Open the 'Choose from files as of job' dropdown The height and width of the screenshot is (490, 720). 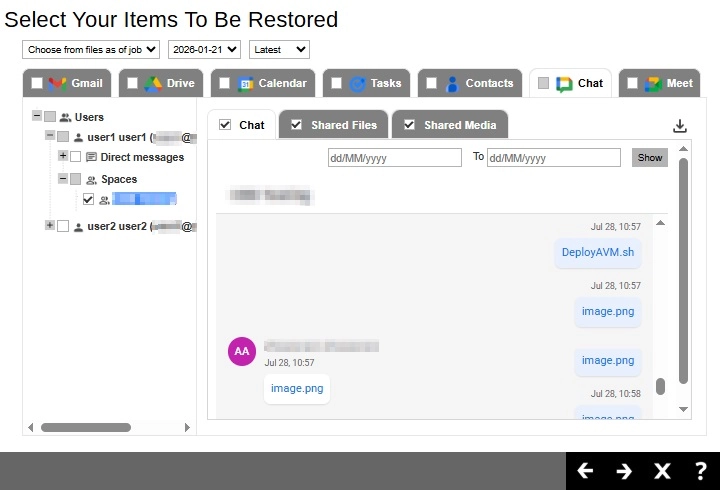(x=91, y=49)
